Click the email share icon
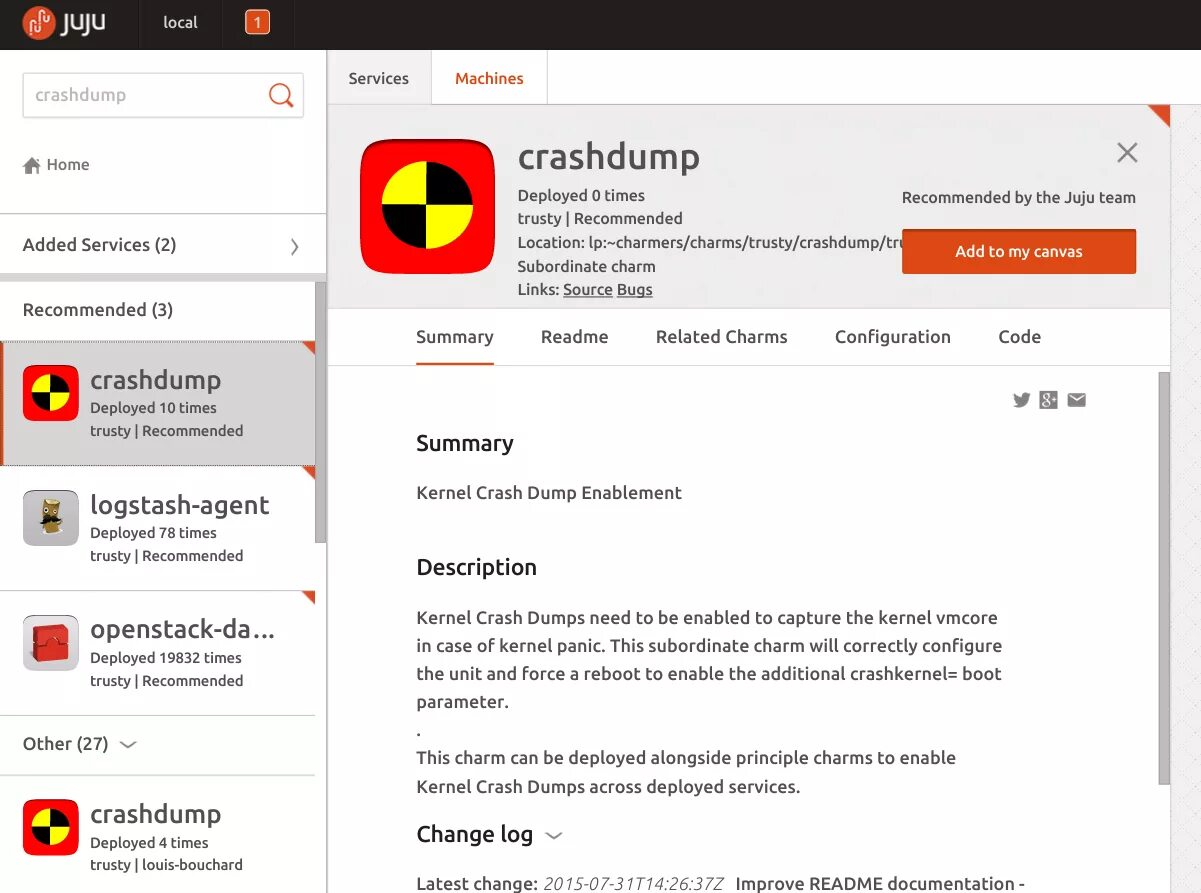The height and width of the screenshot is (893, 1201). [x=1076, y=399]
